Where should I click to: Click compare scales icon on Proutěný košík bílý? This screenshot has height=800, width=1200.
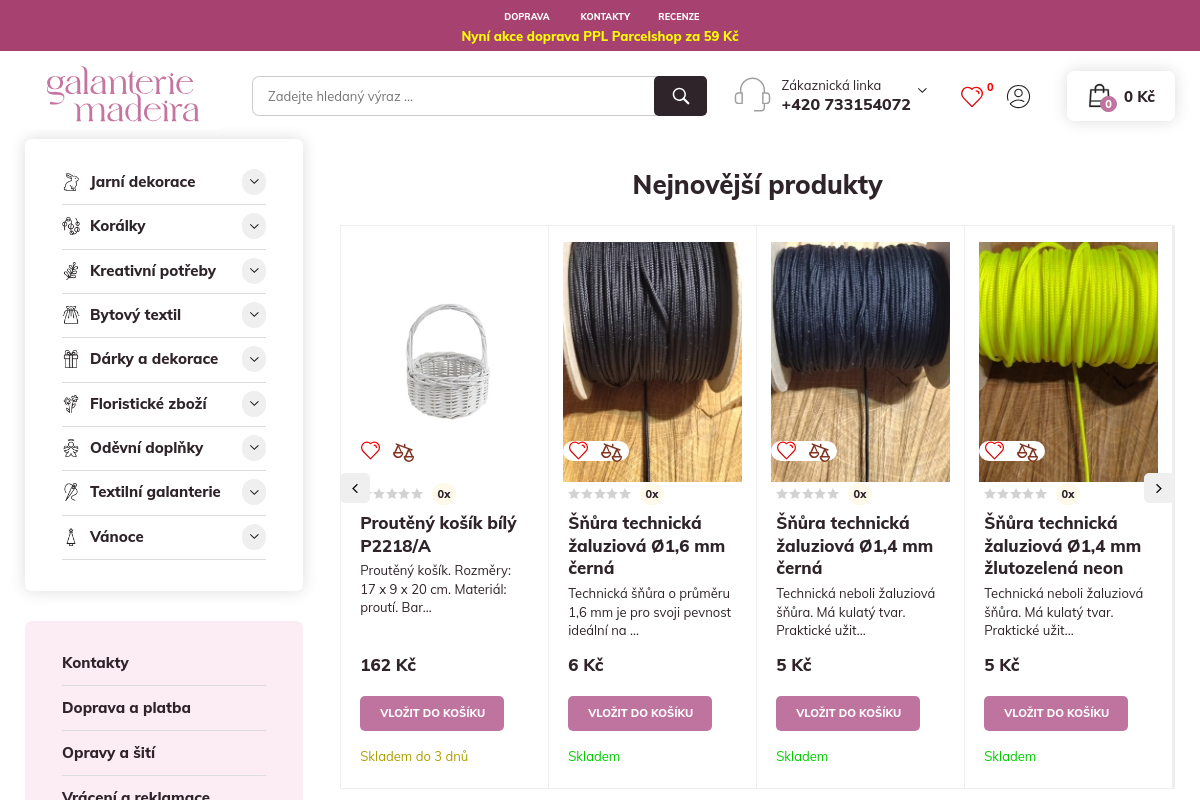pos(403,451)
